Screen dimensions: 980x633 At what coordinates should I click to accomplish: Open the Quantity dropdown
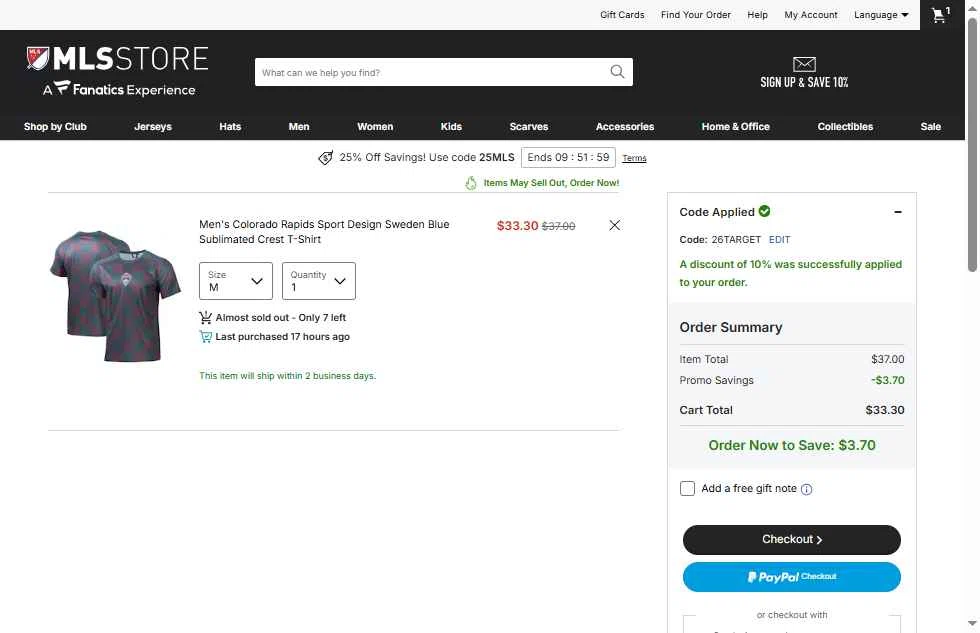point(319,281)
